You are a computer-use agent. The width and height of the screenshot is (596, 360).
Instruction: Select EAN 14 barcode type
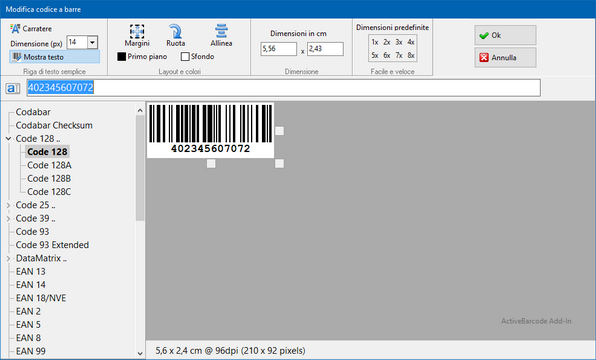(30, 285)
